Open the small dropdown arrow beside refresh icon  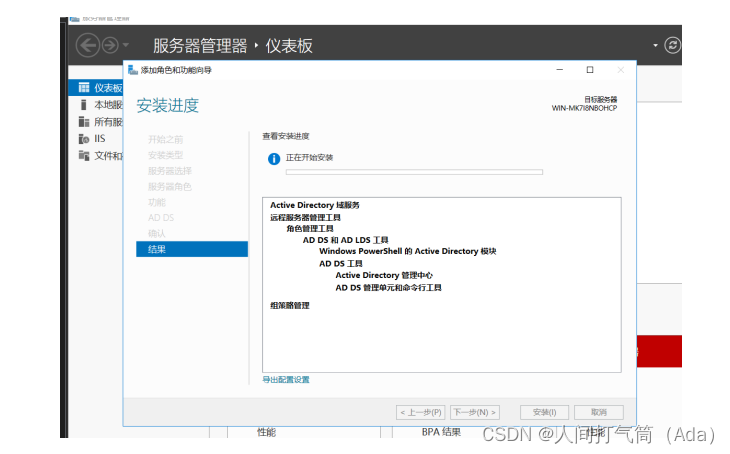(x=656, y=45)
